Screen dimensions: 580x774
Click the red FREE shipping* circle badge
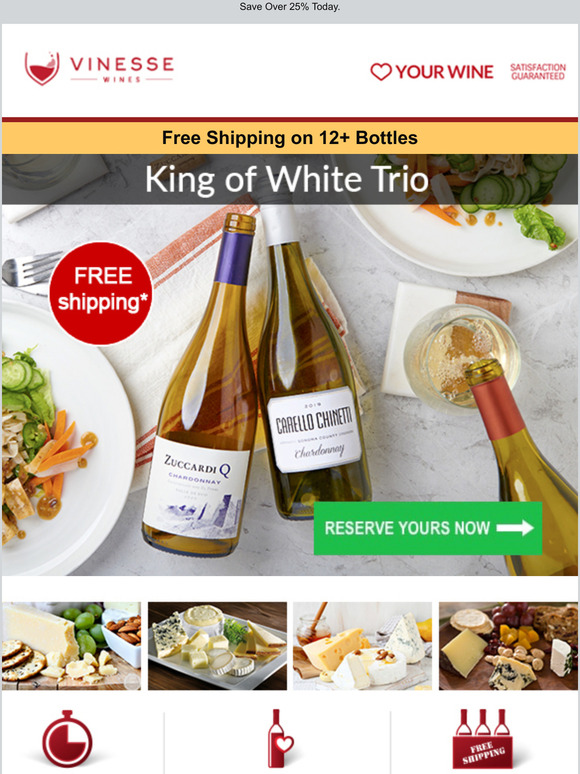101,293
